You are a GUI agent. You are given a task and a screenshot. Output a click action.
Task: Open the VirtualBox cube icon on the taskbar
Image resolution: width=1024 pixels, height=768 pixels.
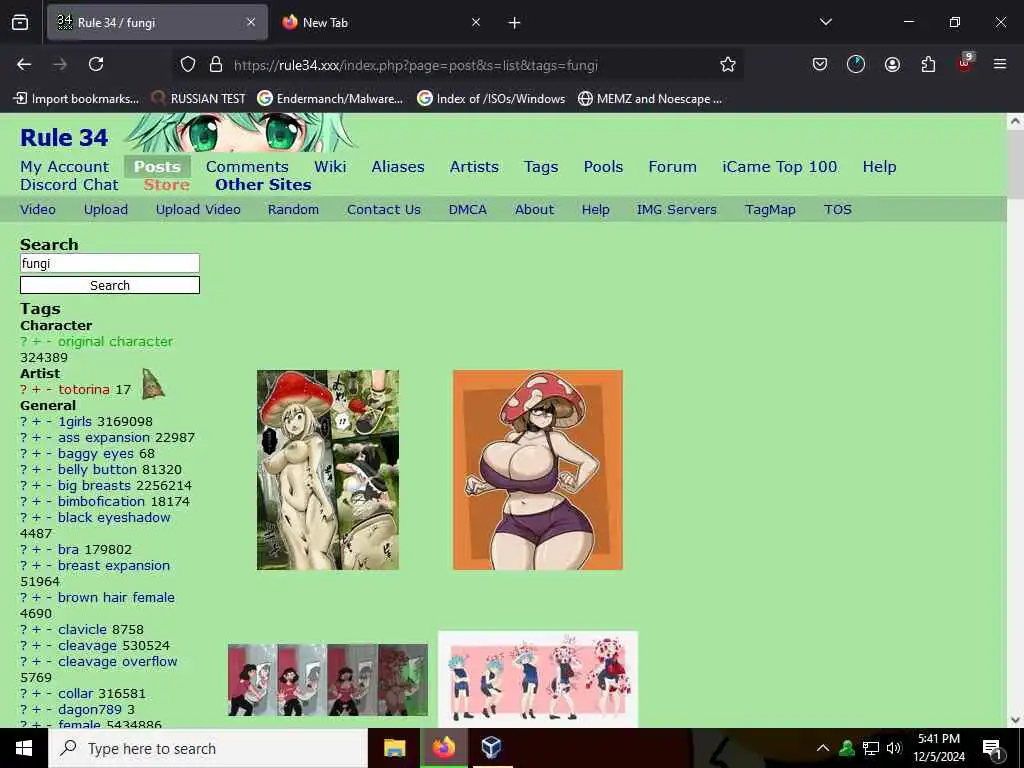(x=491, y=748)
